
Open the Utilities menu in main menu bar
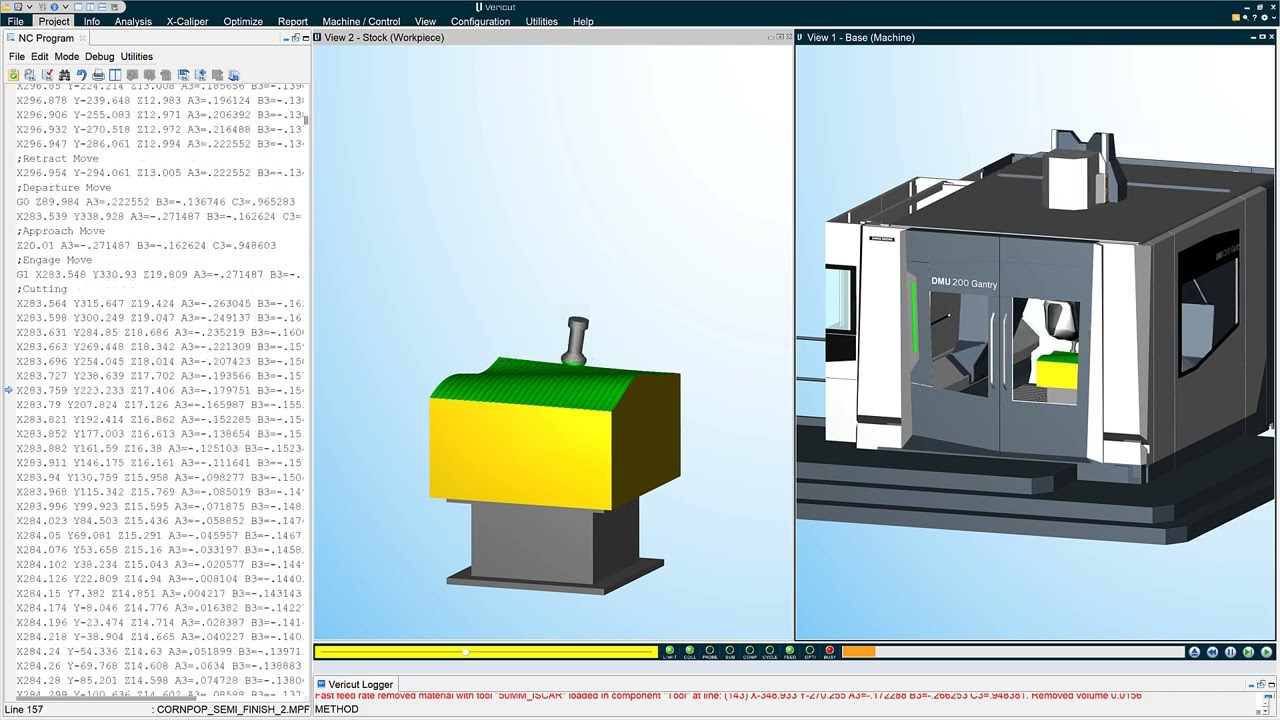tap(541, 21)
